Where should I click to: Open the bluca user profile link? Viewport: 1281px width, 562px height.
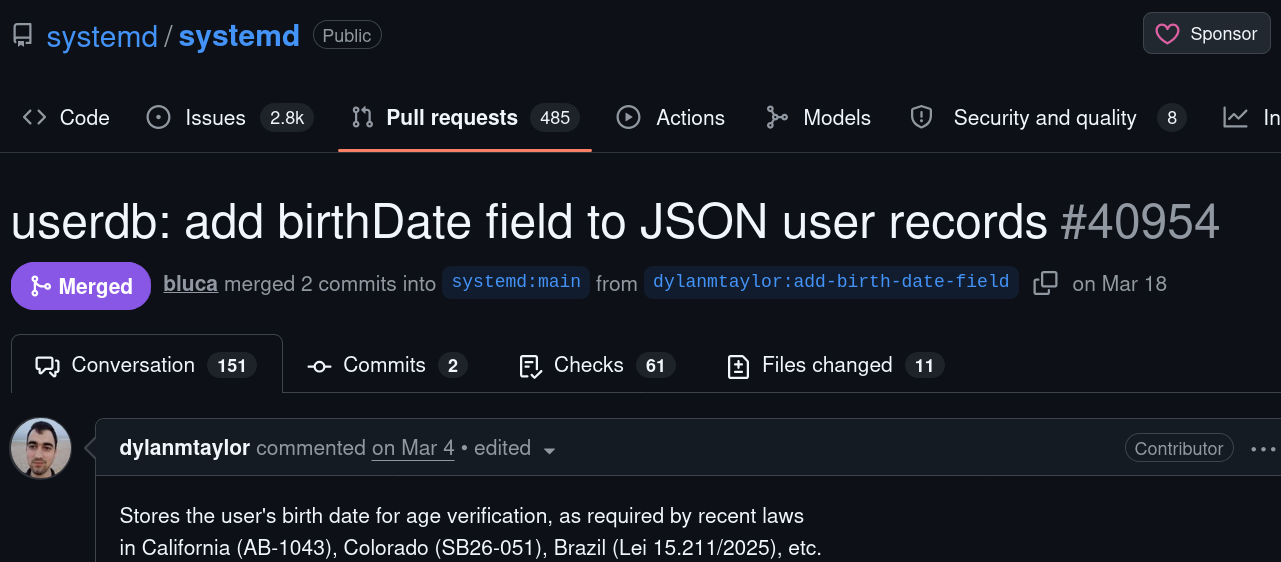(190, 283)
